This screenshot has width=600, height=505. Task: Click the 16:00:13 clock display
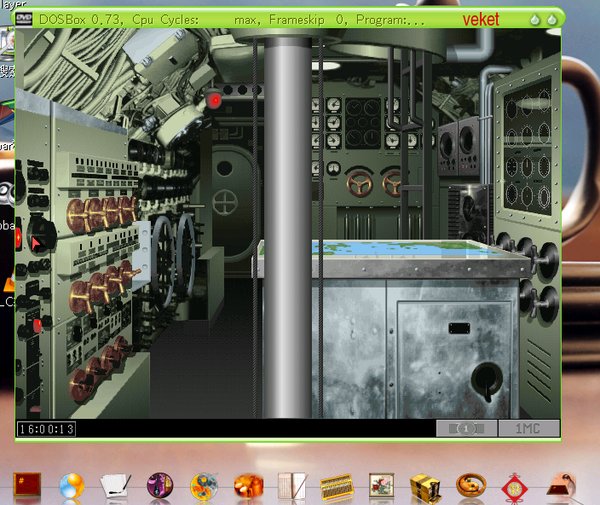[x=46, y=429]
